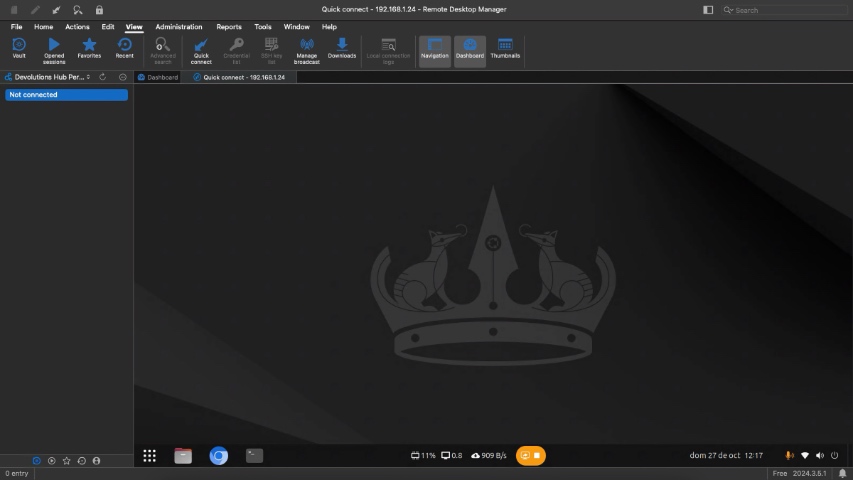Open the notifications bell in the status bar
The height and width of the screenshot is (480, 853).
coord(842,473)
